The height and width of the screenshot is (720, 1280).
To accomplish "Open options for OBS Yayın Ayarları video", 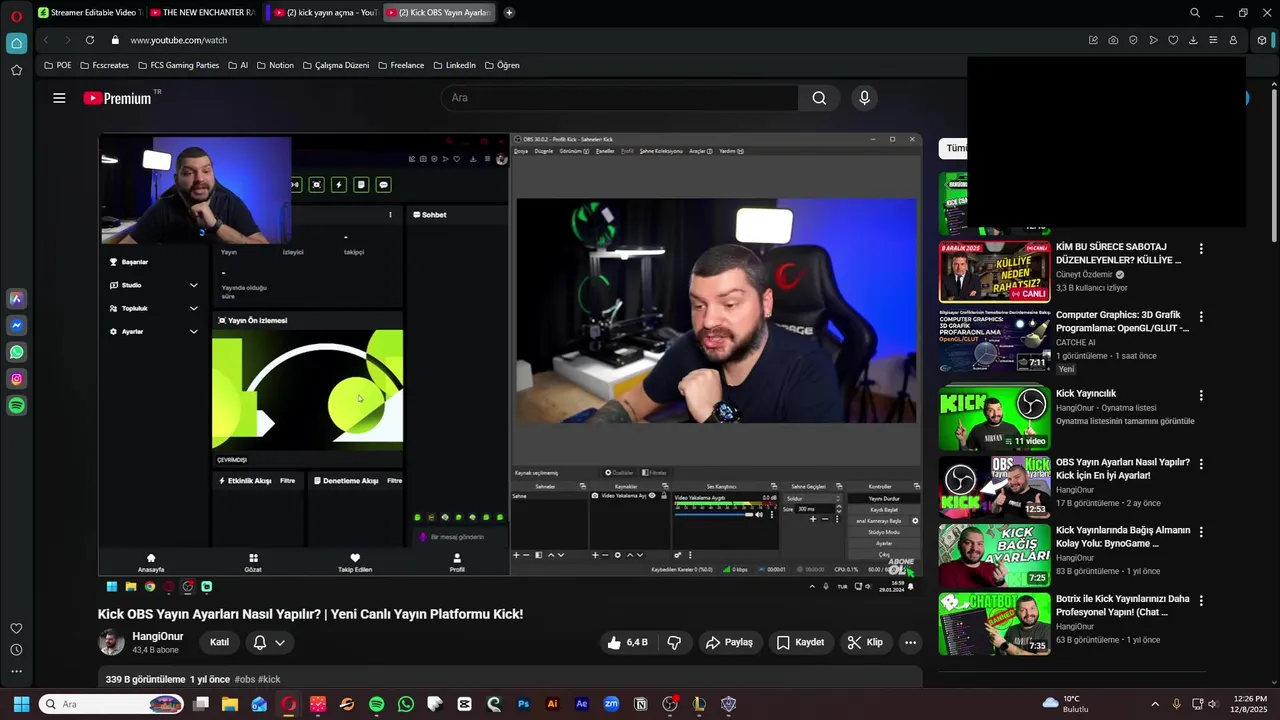I will [x=1201, y=464].
